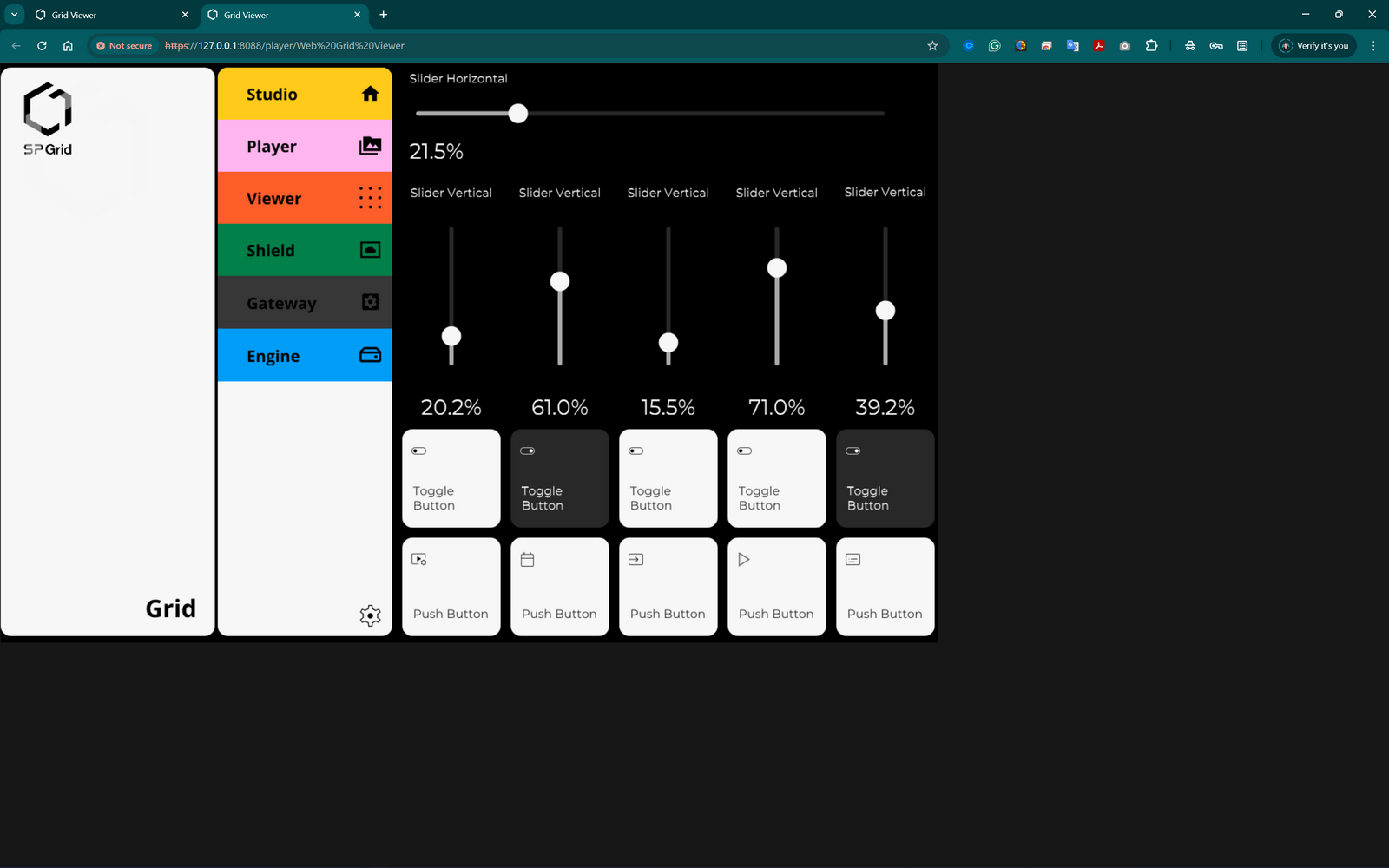Turn off the second dark Toggle Button
1389x868 pixels.
[x=559, y=478]
